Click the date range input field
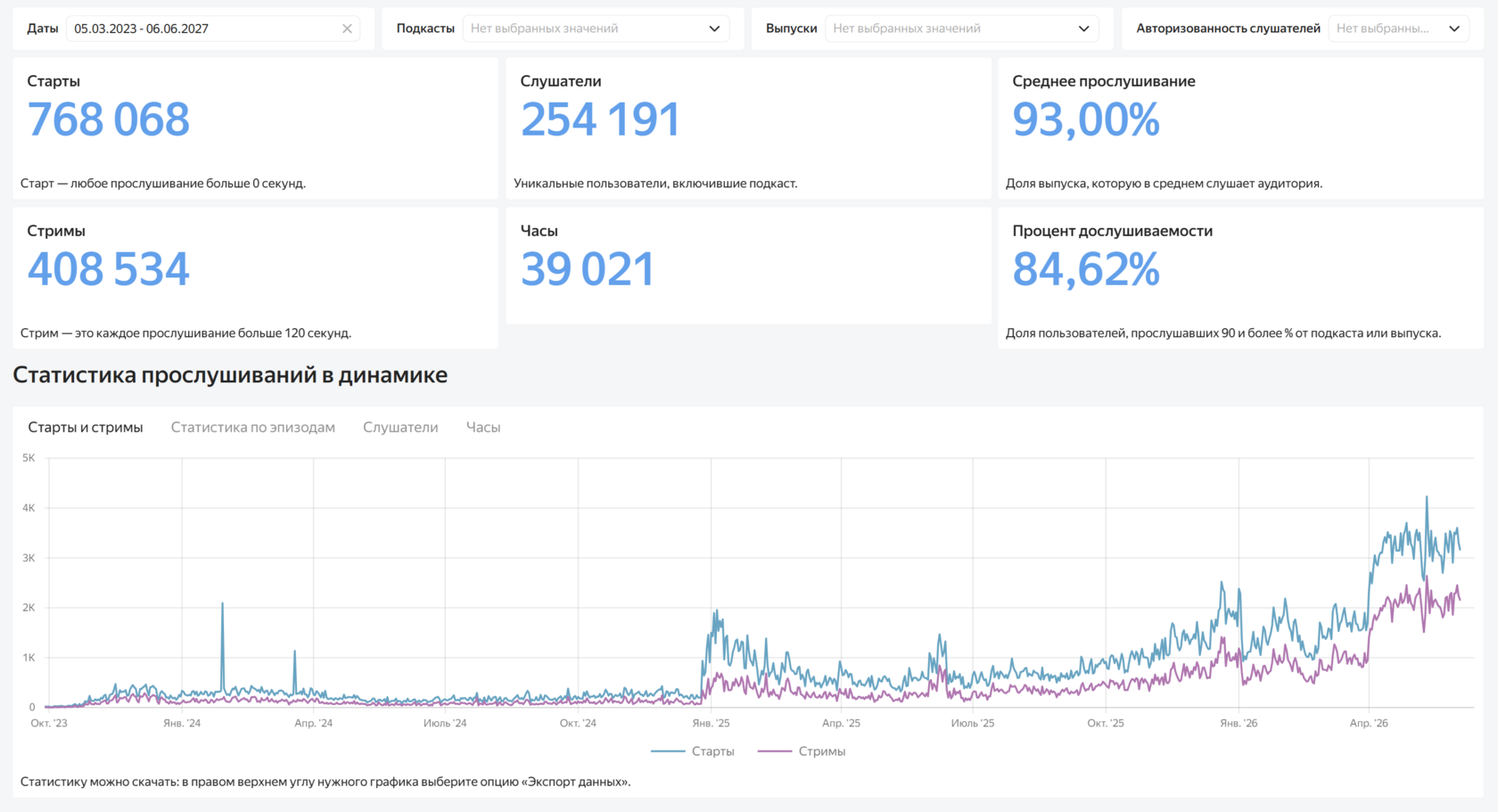This screenshot has height=812, width=1498. (x=213, y=29)
